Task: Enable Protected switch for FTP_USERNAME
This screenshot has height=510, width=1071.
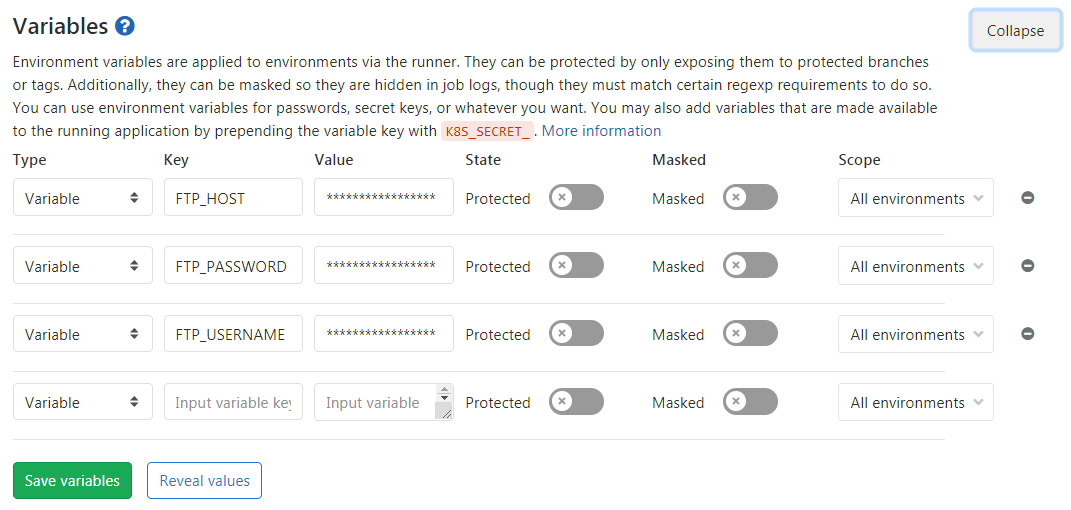Action: (x=576, y=334)
